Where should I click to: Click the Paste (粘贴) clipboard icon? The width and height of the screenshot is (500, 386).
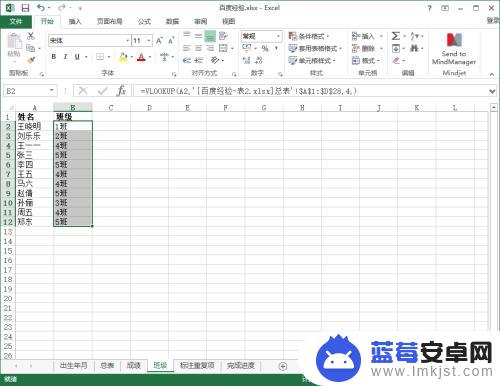tap(14, 41)
